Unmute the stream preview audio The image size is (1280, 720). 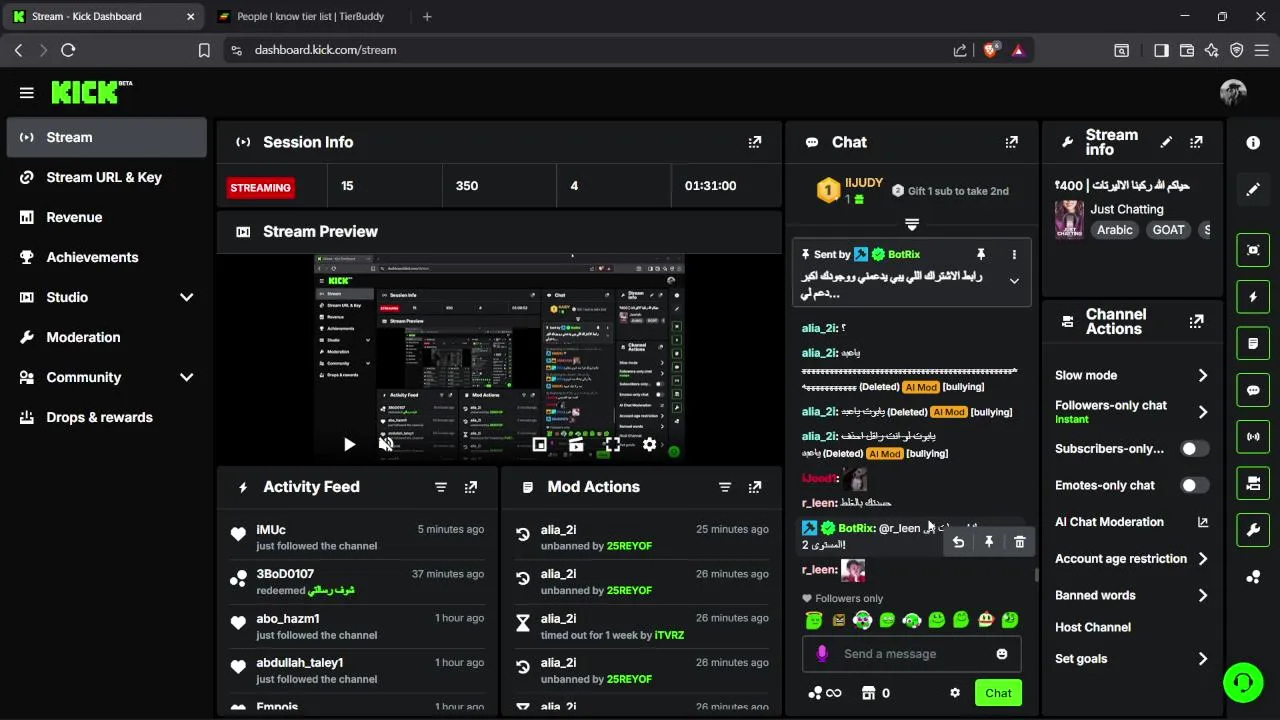coord(386,445)
